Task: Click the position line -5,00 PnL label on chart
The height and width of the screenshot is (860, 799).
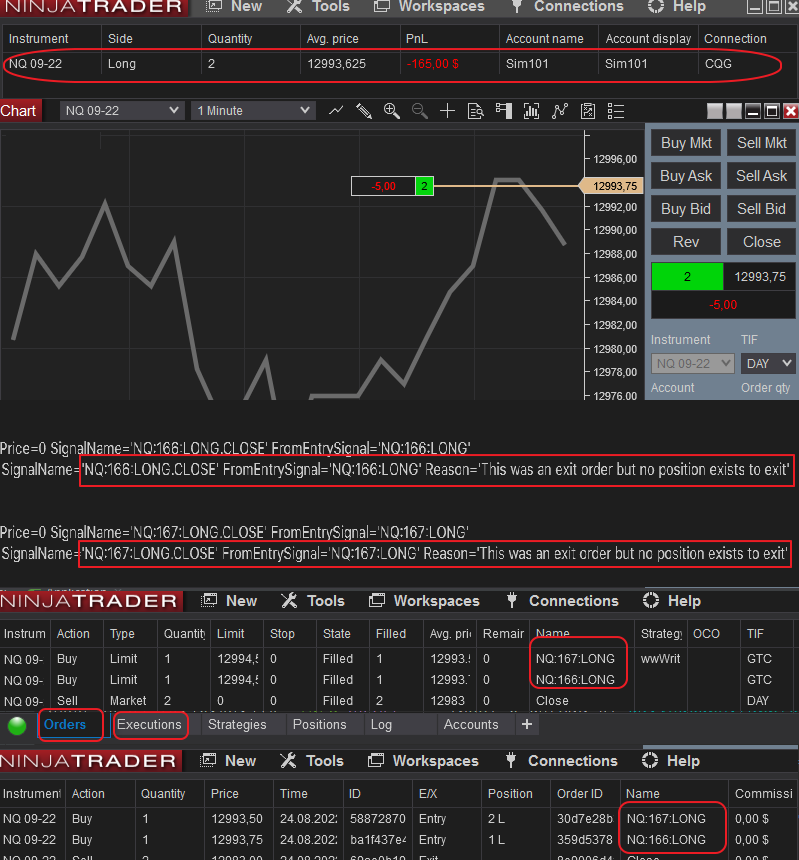Action: coord(383,186)
